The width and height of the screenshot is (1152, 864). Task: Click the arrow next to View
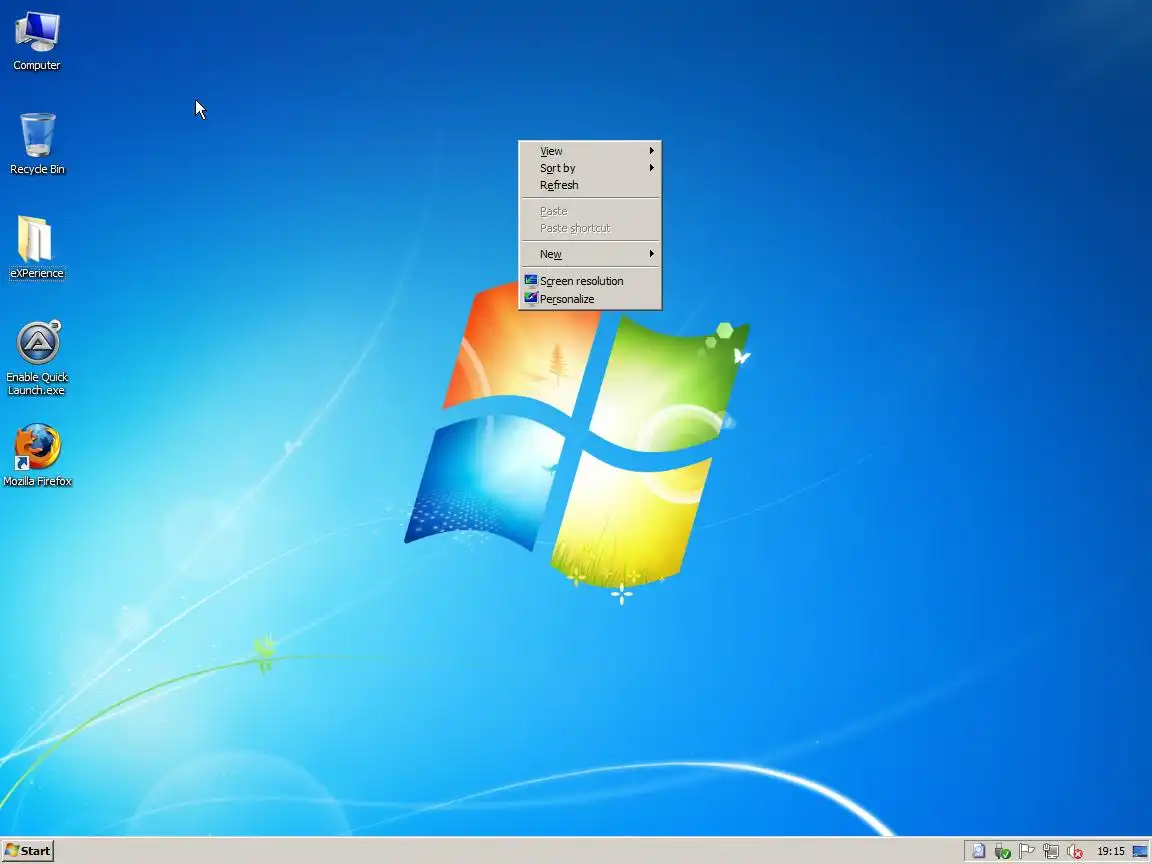(651, 151)
